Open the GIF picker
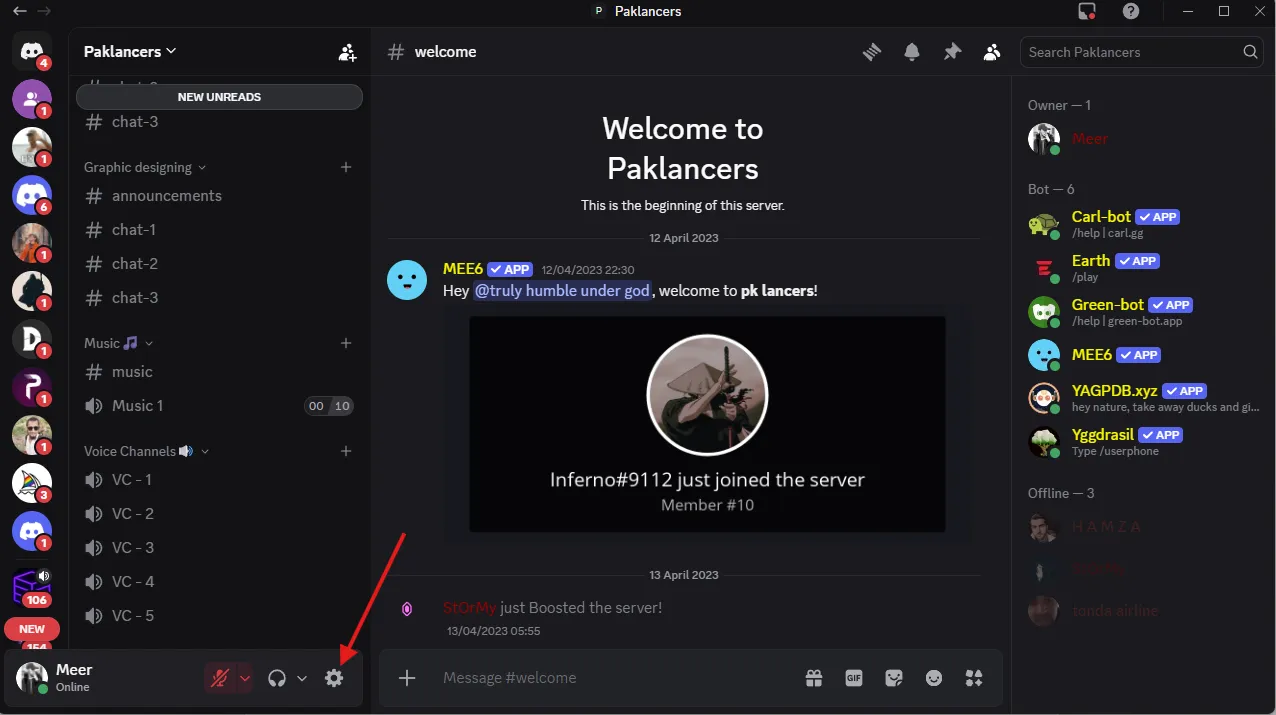 click(x=854, y=678)
